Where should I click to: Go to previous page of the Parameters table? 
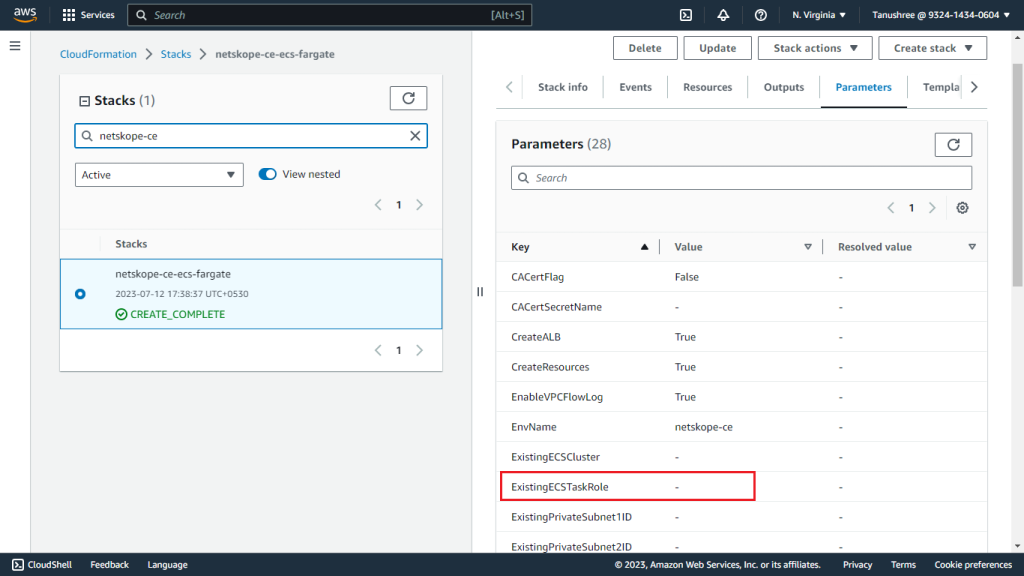point(891,208)
